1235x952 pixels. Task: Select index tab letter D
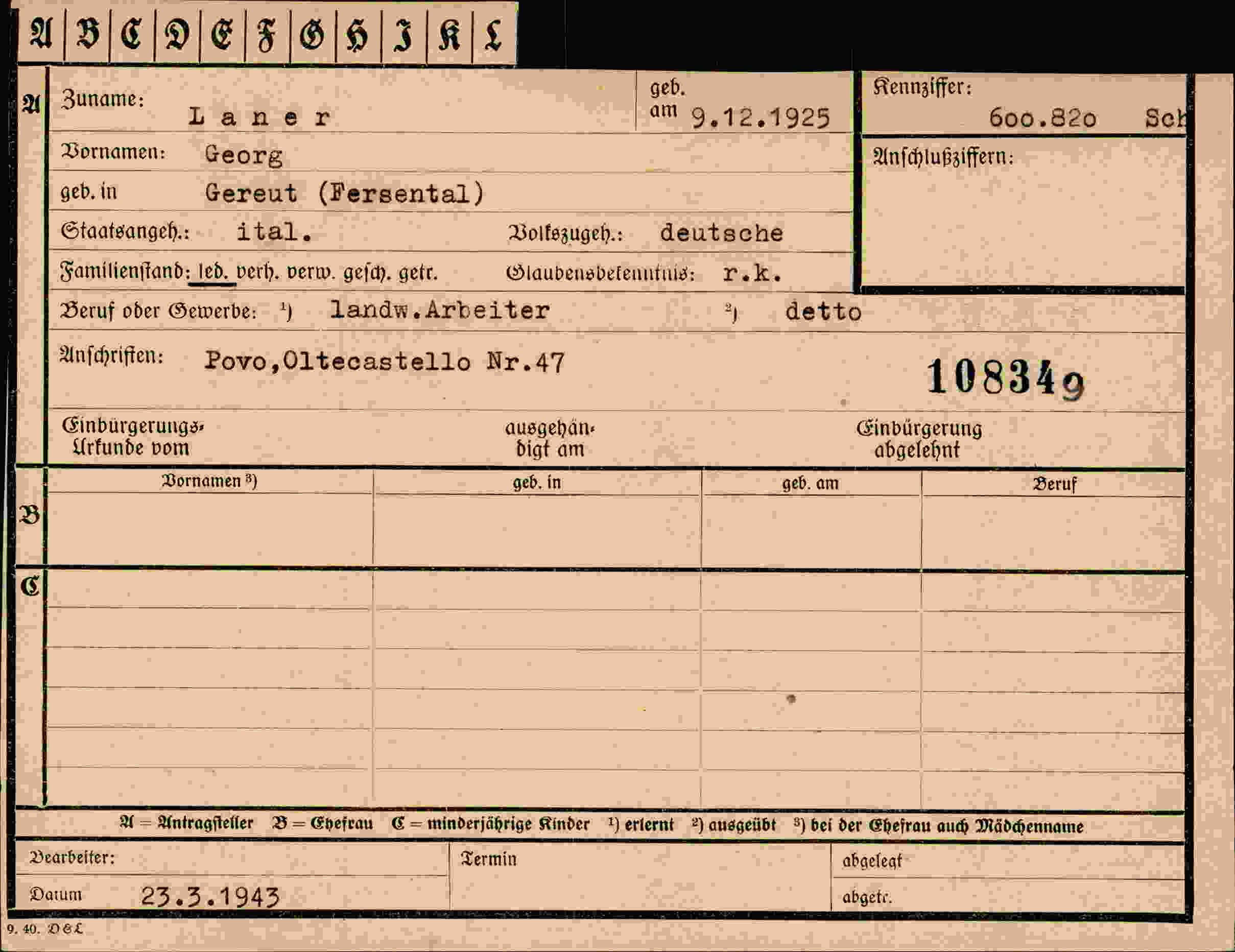(x=177, y=33)
